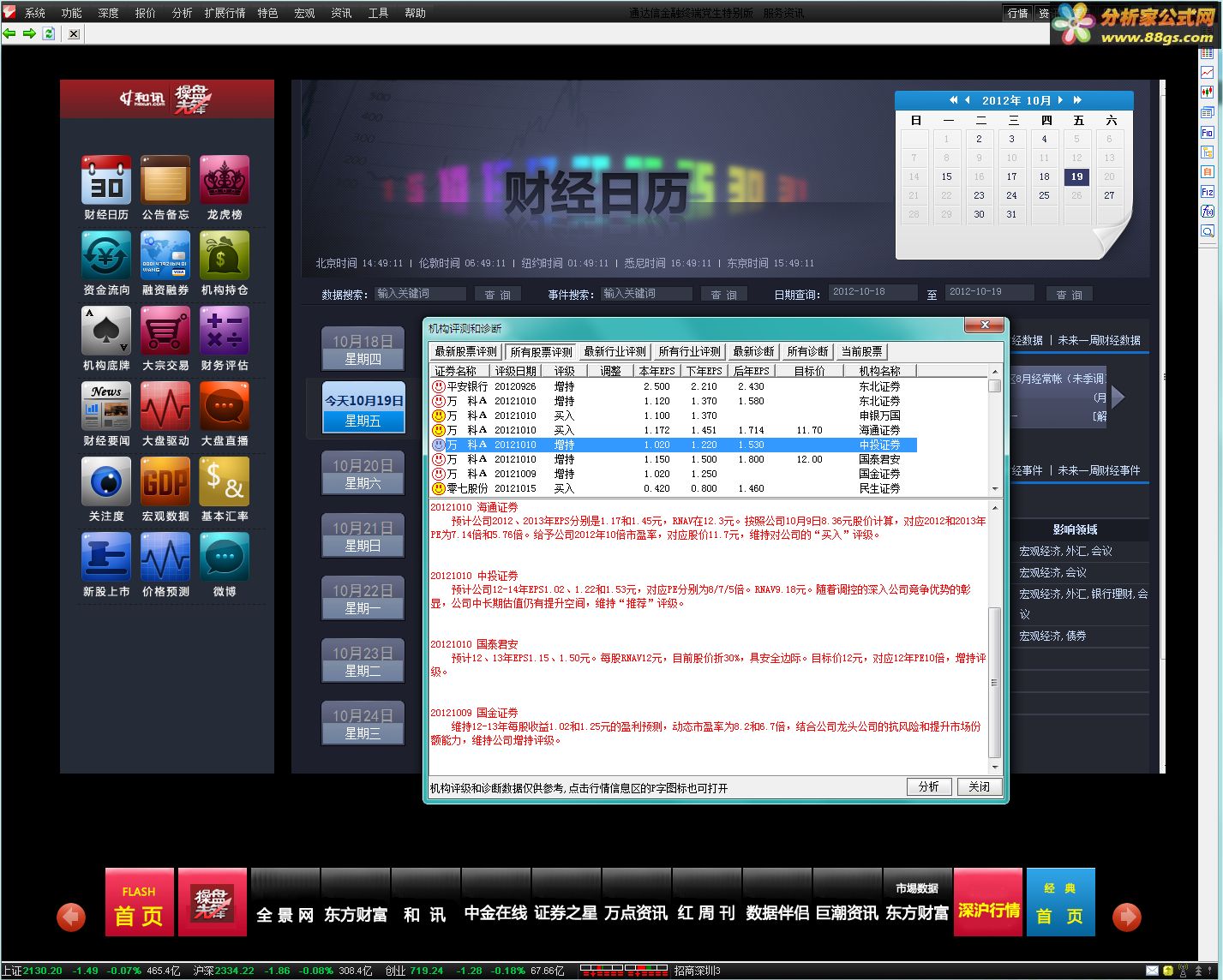The width and height of the screenshot is (1223, 980).
Task: Open the 关注度 eye icon
Action: click(106, 481)
